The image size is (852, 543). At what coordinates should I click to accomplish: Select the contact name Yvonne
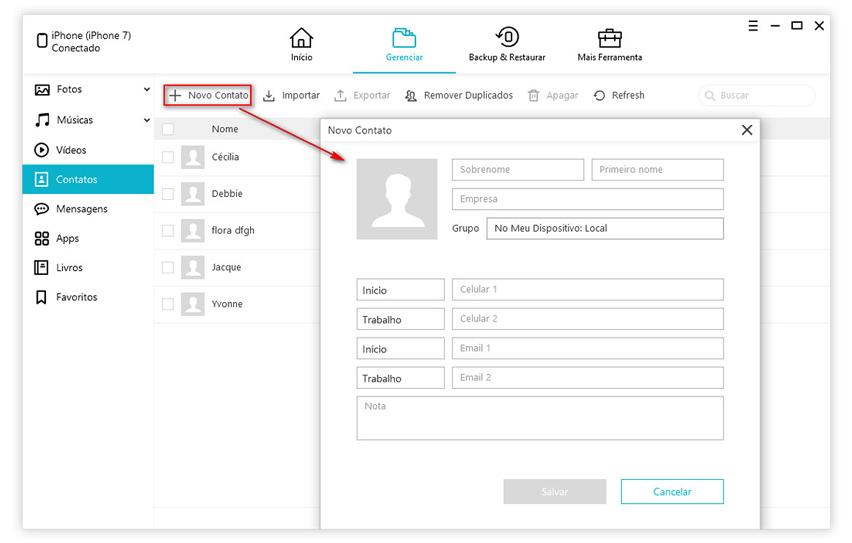tap(227, 304)
